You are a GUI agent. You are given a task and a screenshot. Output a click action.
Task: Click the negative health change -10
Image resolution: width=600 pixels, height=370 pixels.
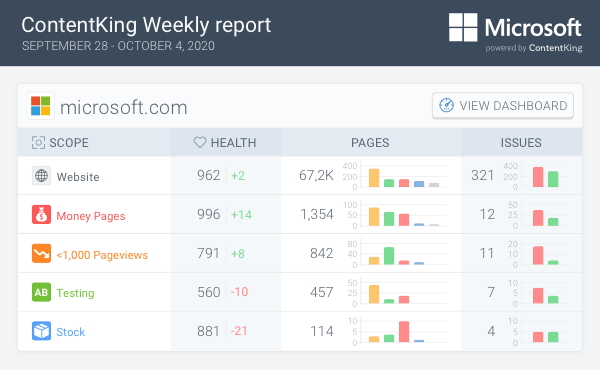pyautogui.click(x=239, y=292)
